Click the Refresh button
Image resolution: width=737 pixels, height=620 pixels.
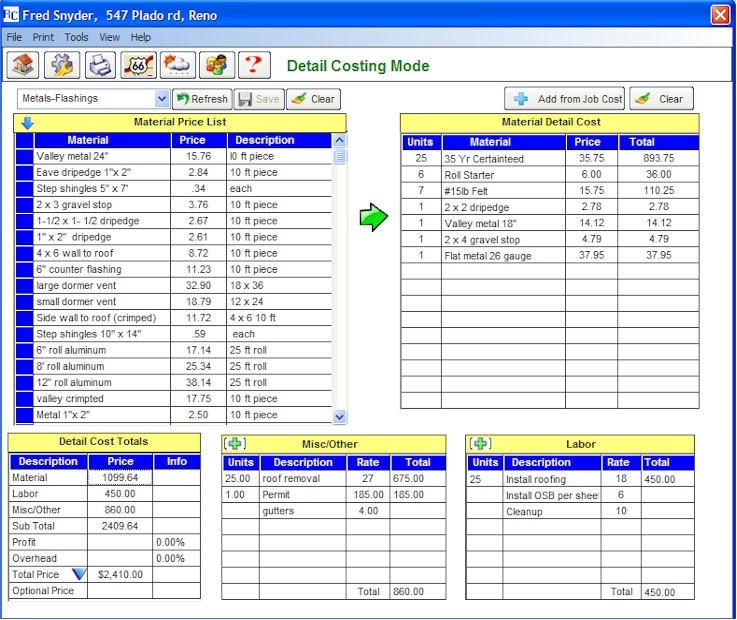(x=202, y=99)
